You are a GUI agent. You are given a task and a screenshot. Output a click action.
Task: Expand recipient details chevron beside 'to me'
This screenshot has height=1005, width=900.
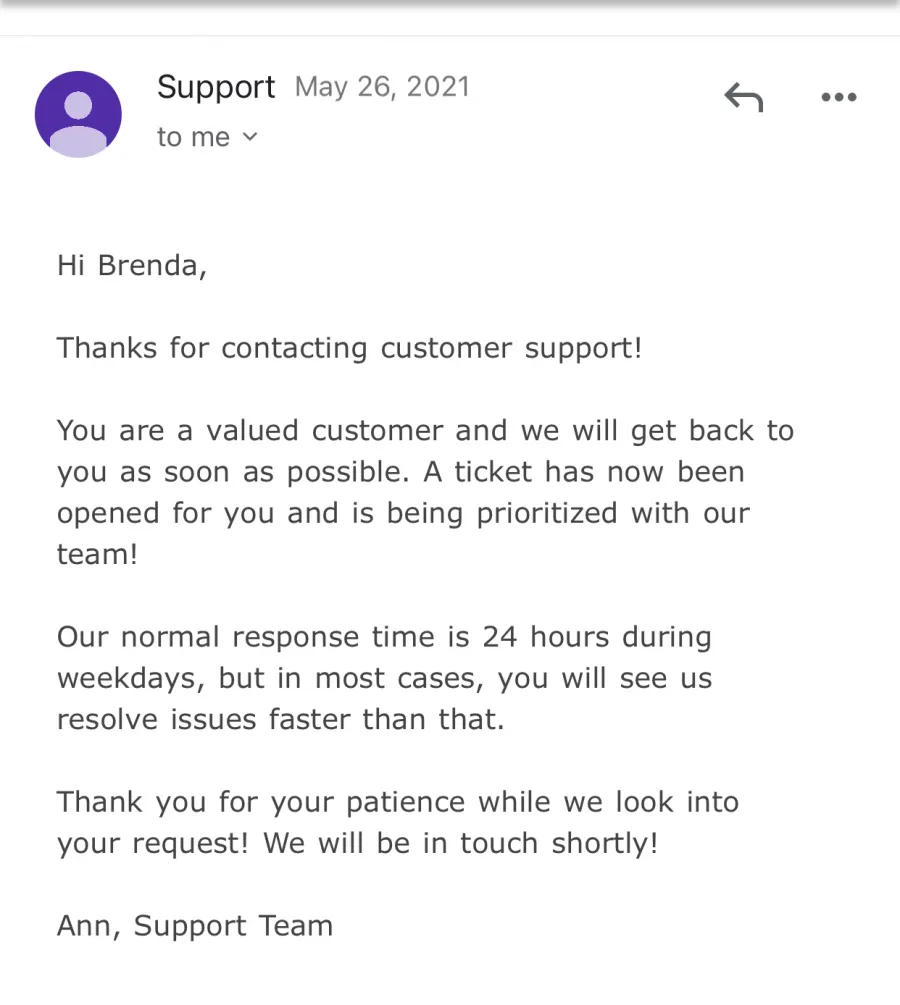250,137
